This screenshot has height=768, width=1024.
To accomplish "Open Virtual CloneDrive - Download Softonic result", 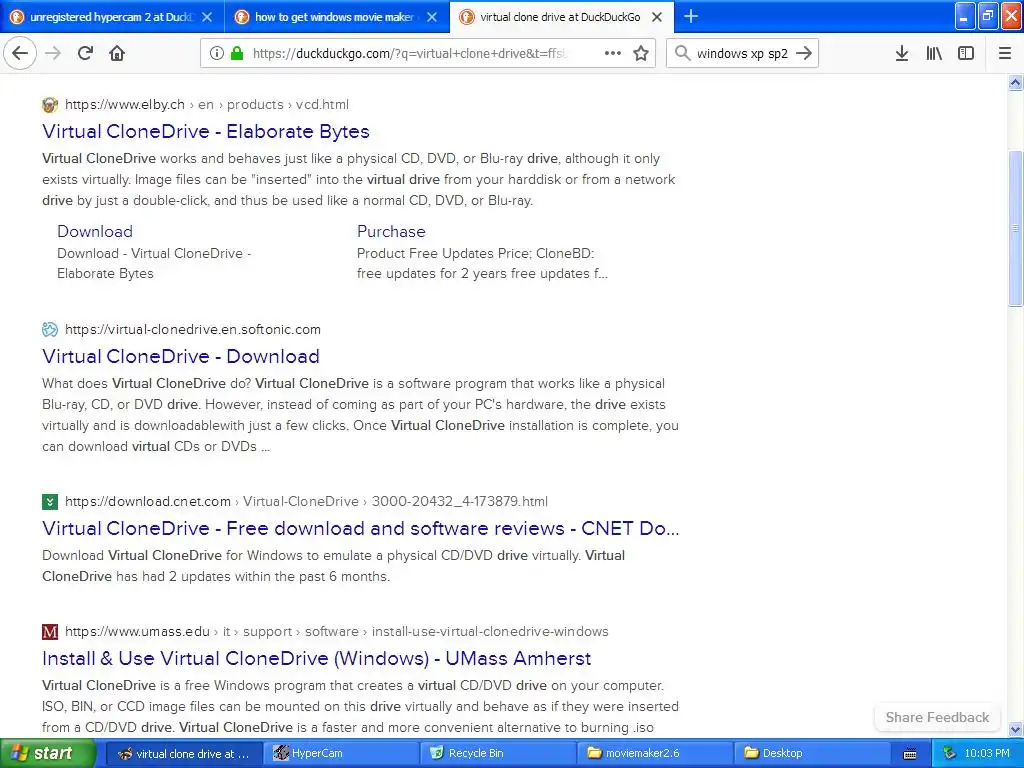I will (181, 356).
